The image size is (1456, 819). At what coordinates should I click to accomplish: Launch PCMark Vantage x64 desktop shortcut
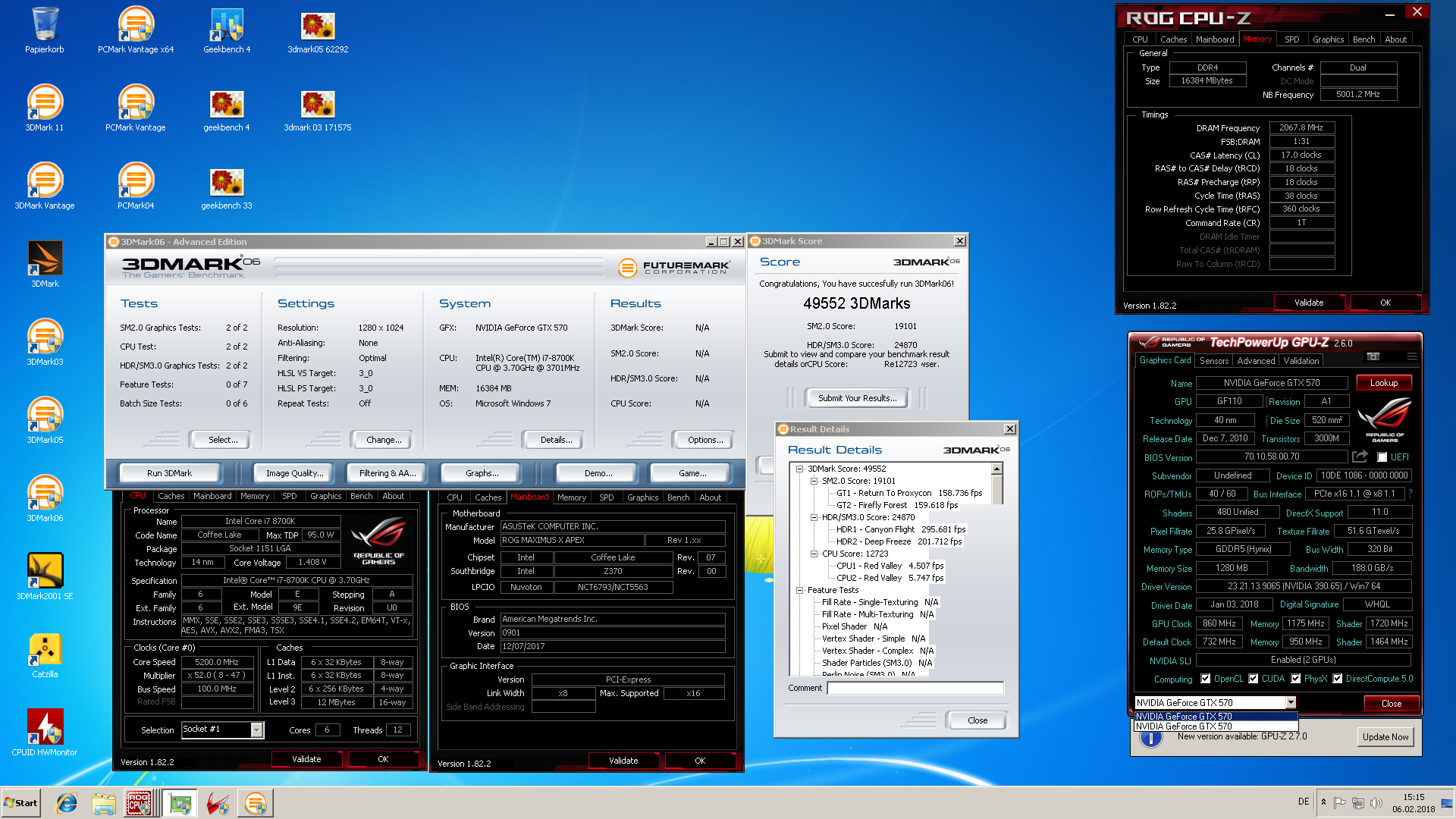[x=136, y=30]
